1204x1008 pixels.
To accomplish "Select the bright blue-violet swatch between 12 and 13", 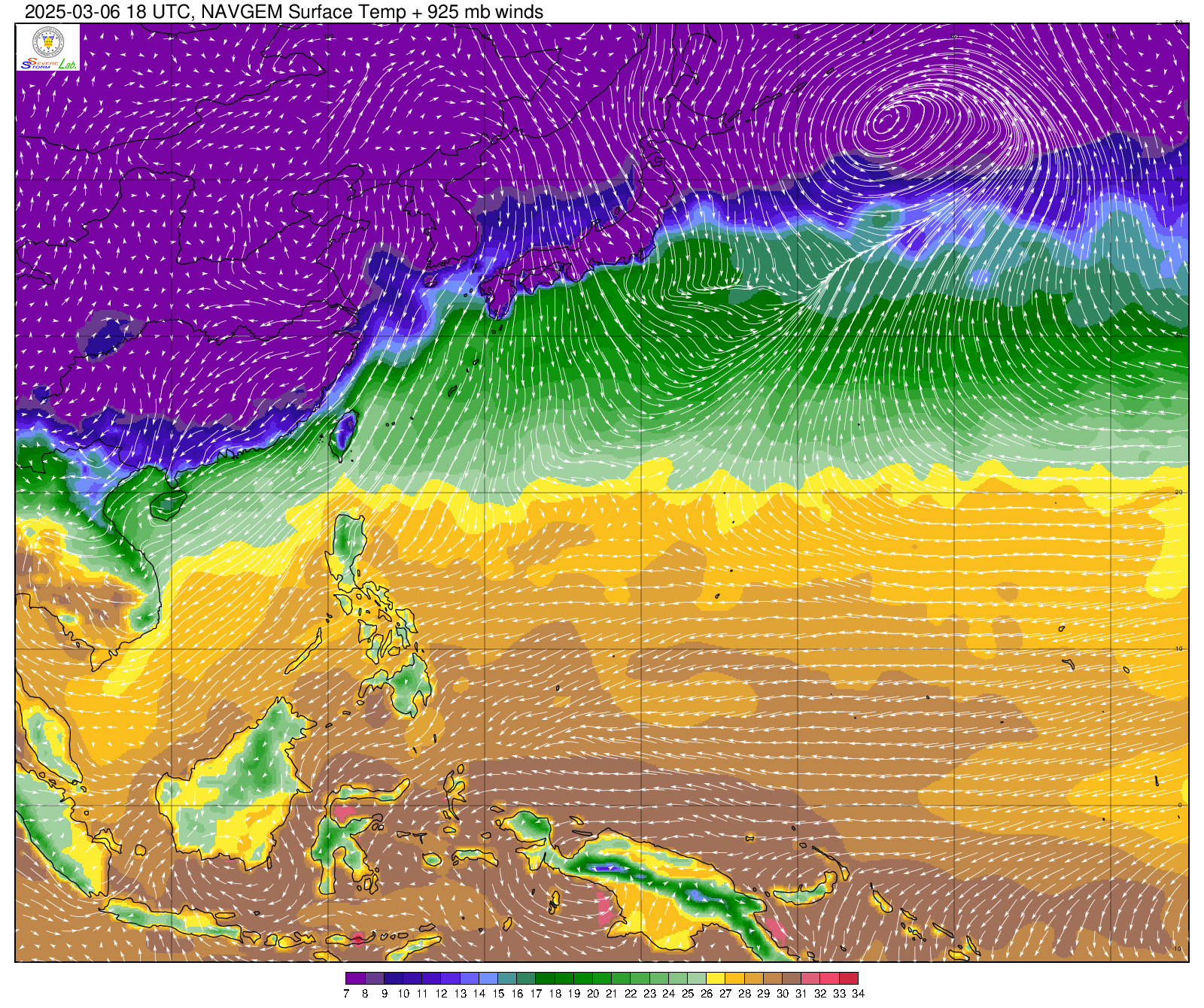I will pyautogui.click(x=450, y=978).
